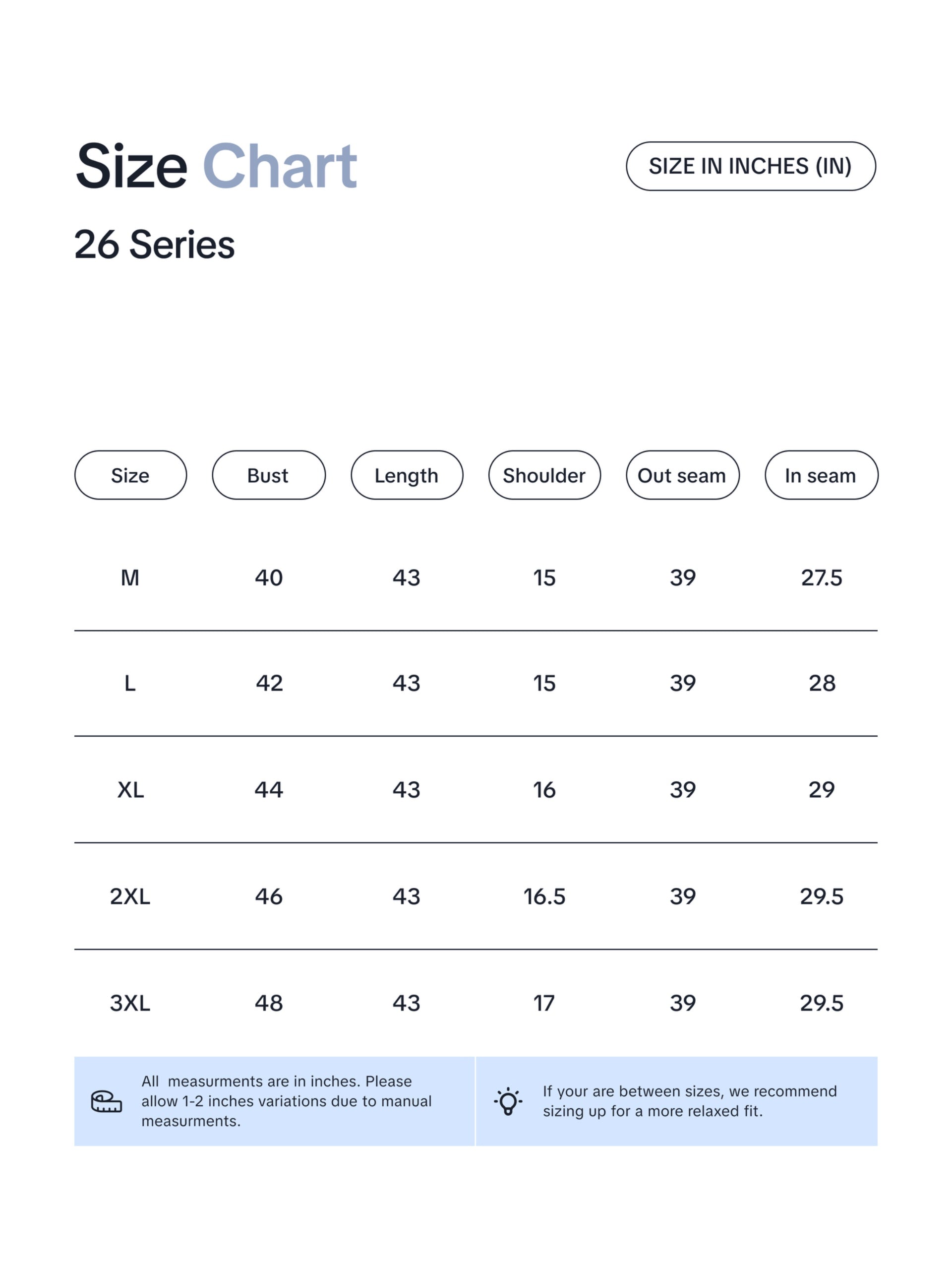Click the sizing up recommendation text
952x1270 pixels.
tap(690, 1101)
